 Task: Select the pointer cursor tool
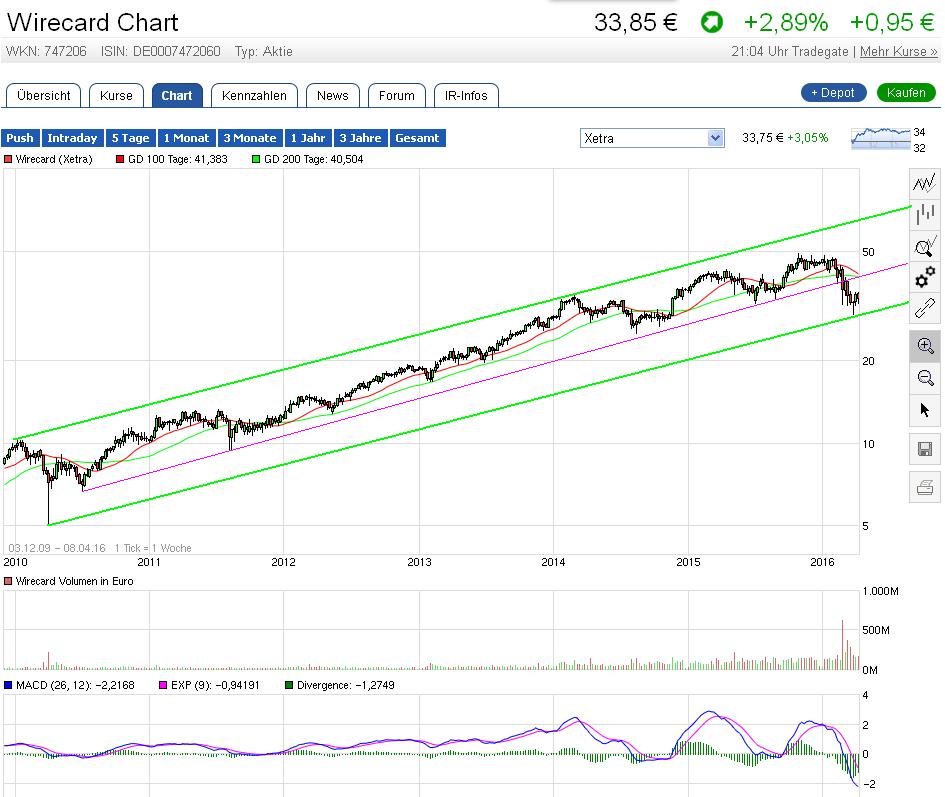pos(924,410)
